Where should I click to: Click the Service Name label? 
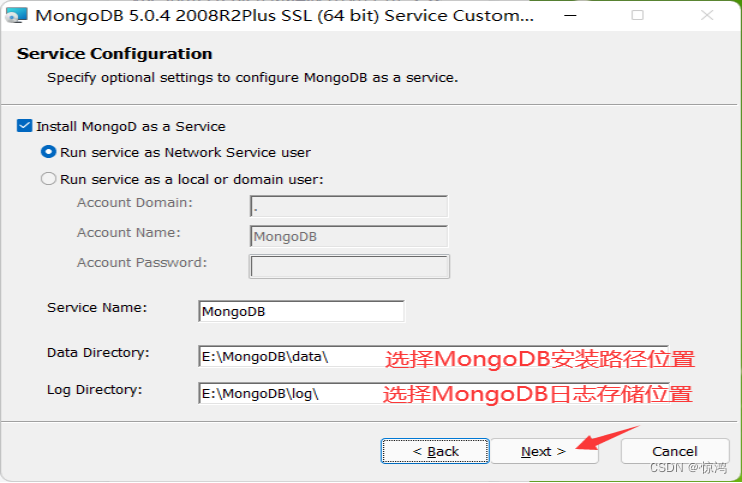(97, 307)
